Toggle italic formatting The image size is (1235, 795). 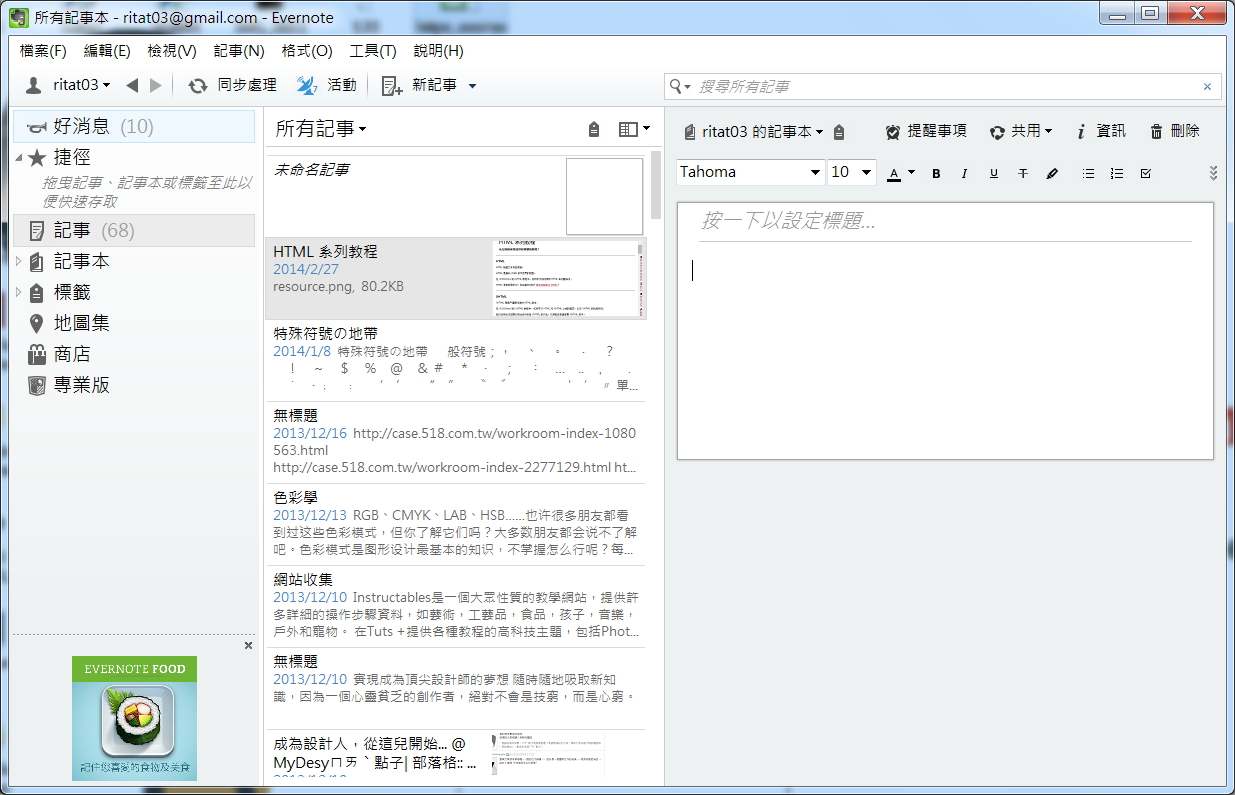pos(964,173)
